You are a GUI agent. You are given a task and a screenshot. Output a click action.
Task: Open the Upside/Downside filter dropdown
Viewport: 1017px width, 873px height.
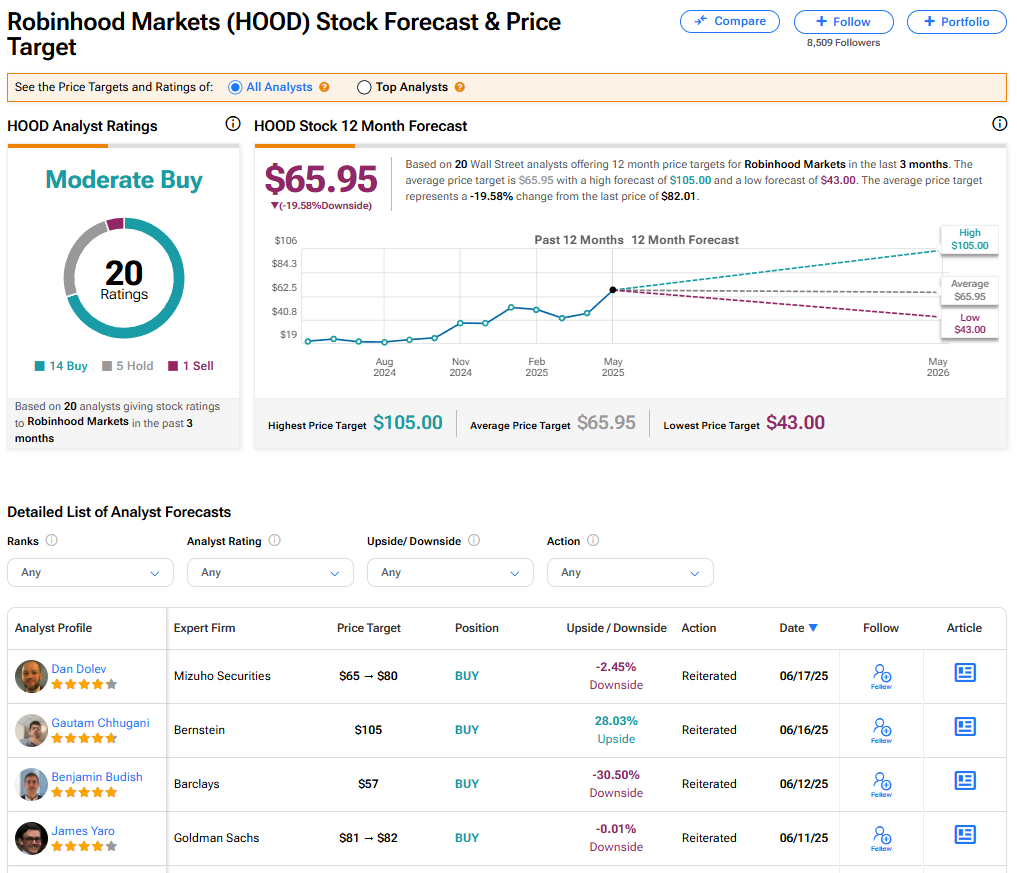click(450, 573)
